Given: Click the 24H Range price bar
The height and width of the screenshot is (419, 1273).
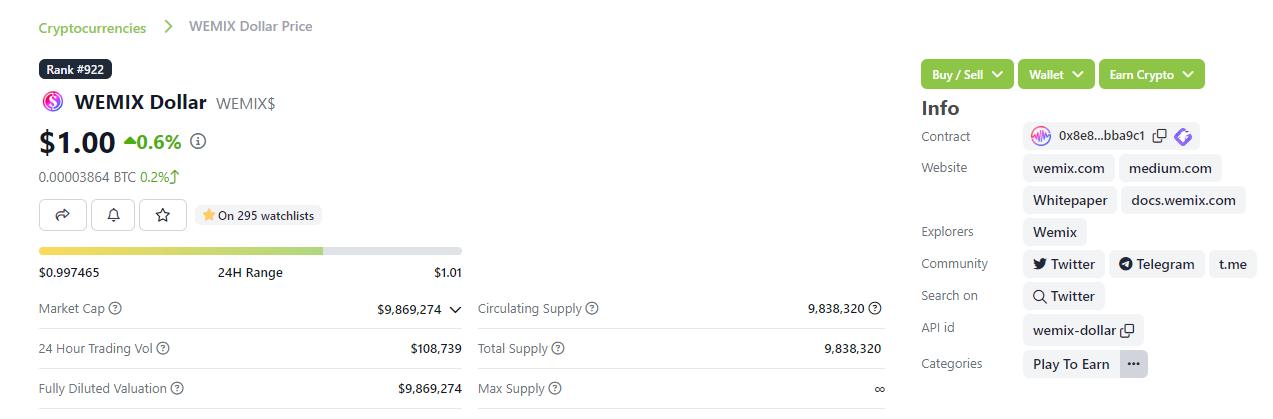Looking at the screenshot, I should (x=250, y=251).
